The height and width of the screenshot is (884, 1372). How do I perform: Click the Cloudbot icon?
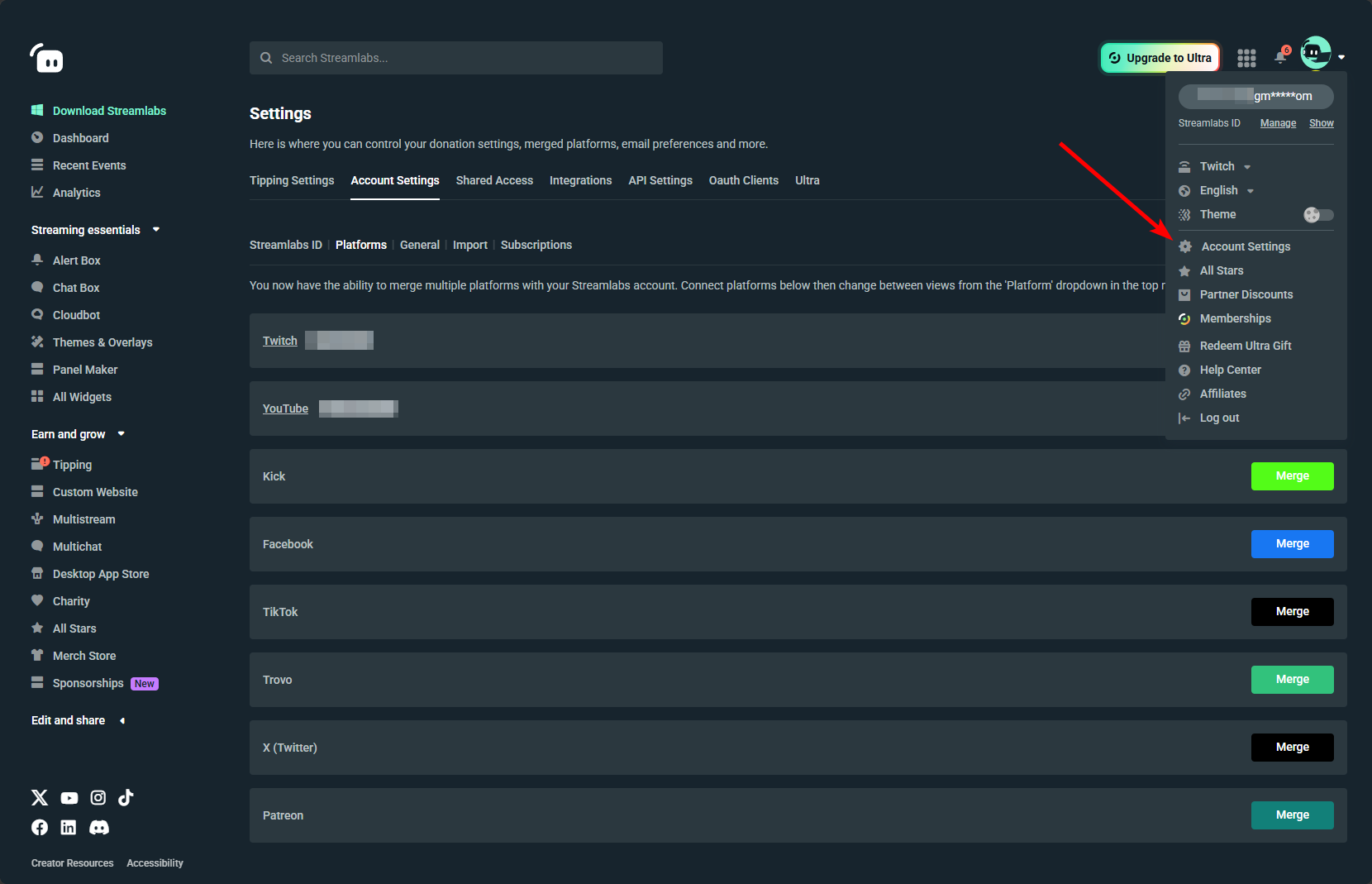pyautogui.click(x=37, y=314)
